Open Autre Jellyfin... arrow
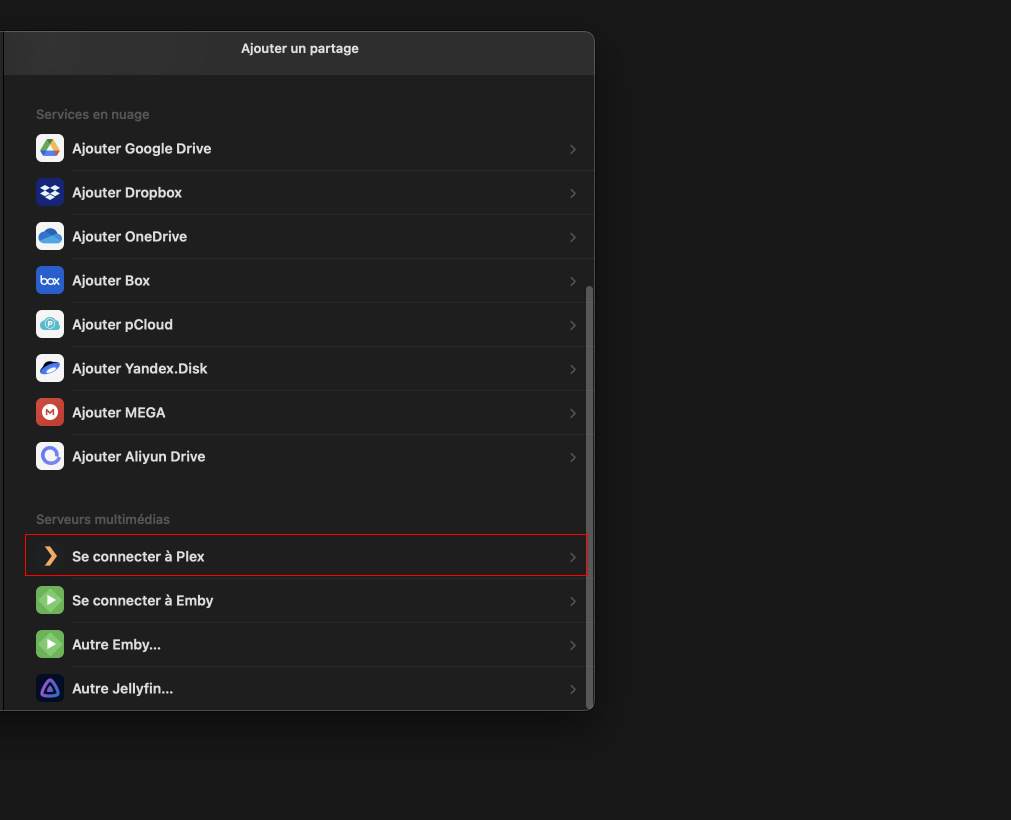 point(573,689)
